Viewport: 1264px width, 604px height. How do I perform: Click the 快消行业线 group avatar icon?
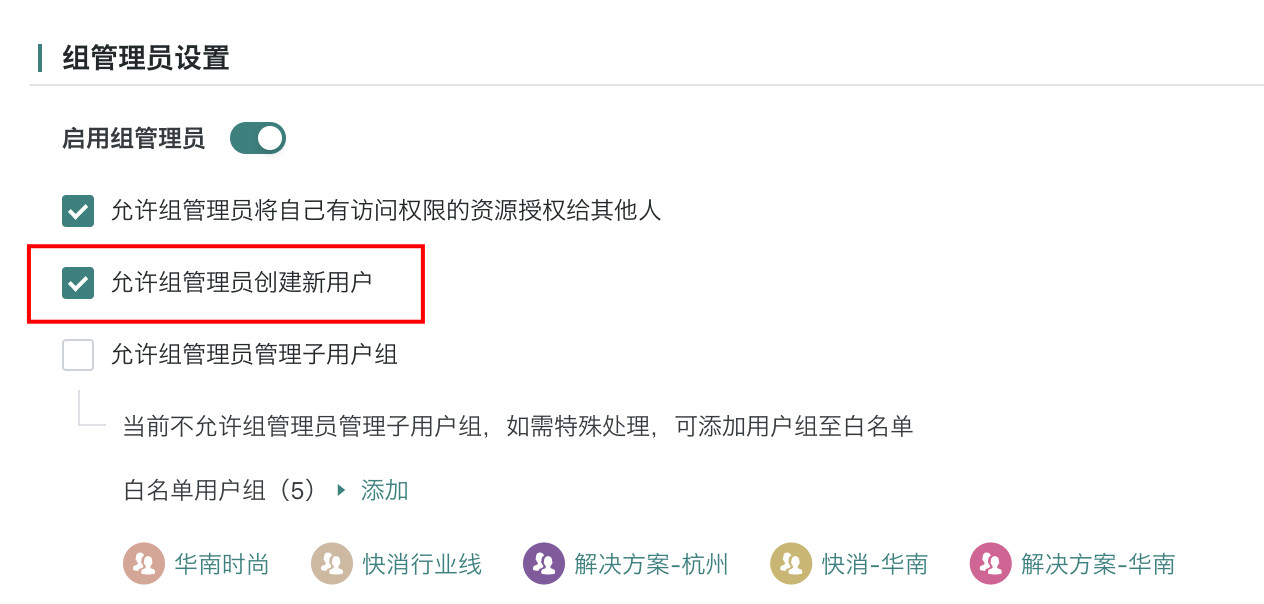(x=331, y=564)
